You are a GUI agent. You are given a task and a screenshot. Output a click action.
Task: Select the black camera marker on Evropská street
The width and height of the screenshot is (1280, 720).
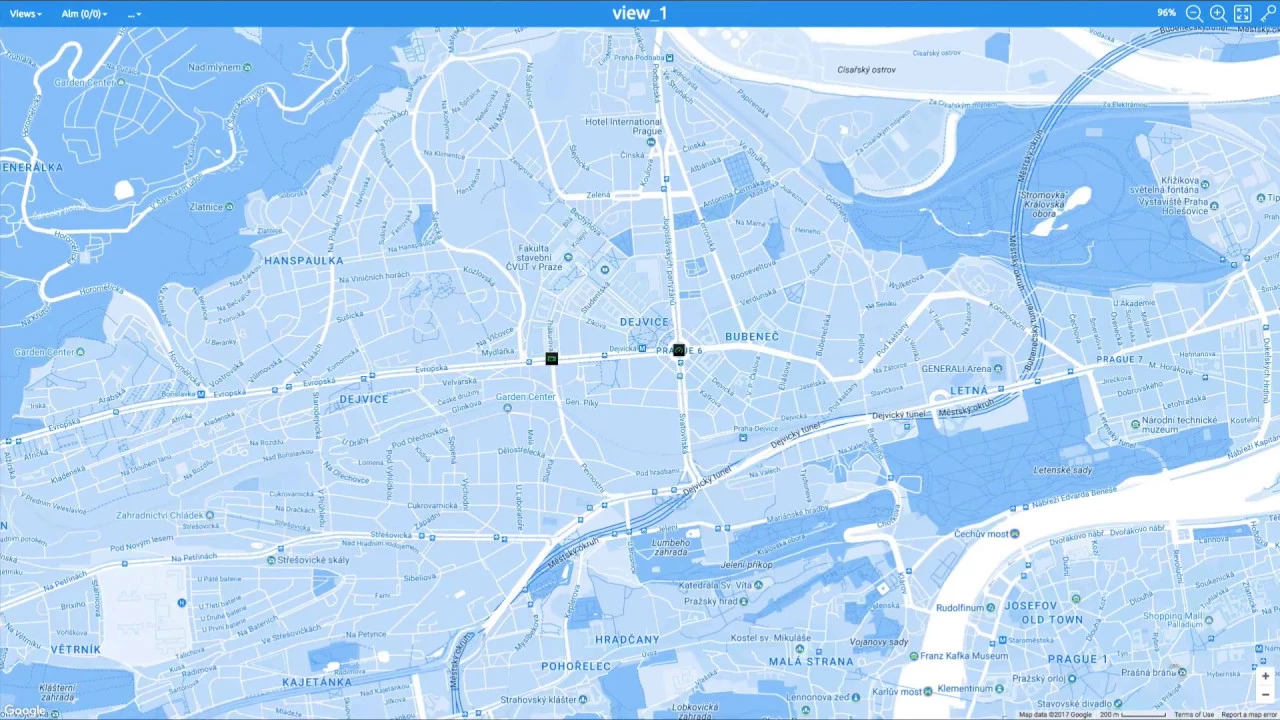[551, 358]
